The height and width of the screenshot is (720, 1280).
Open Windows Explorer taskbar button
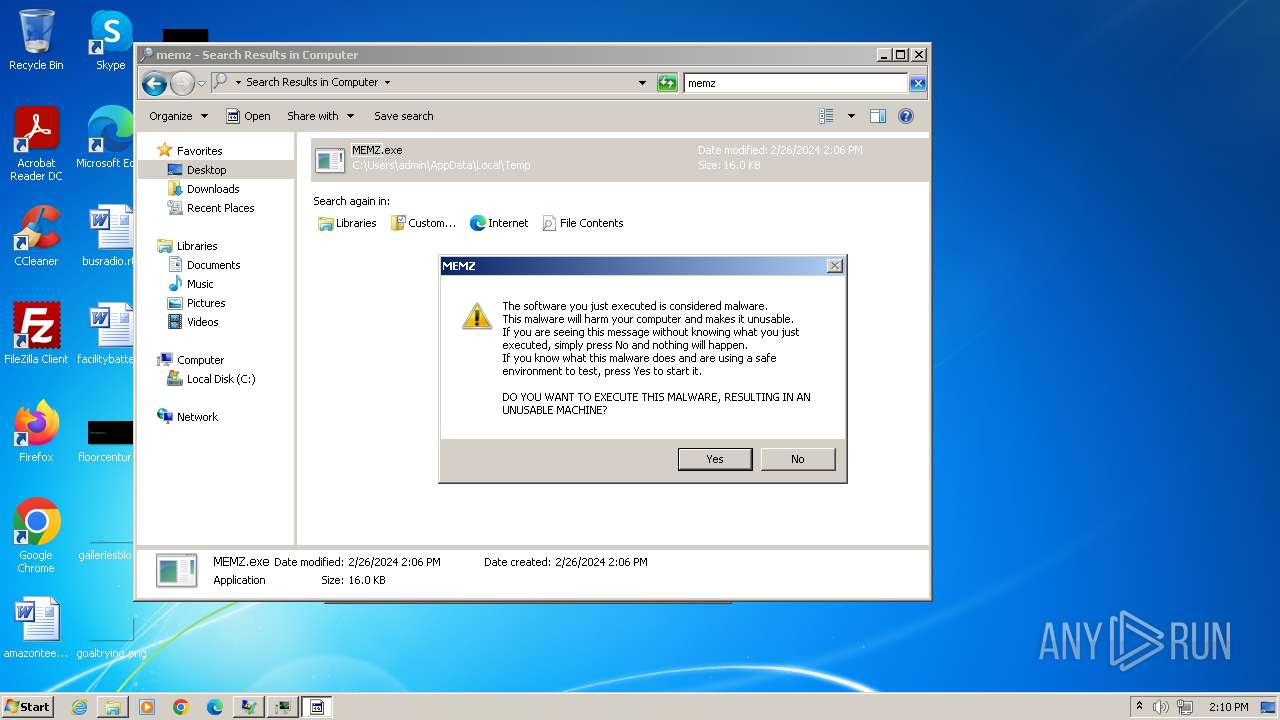pyautogui.click(x=113, y=707)
